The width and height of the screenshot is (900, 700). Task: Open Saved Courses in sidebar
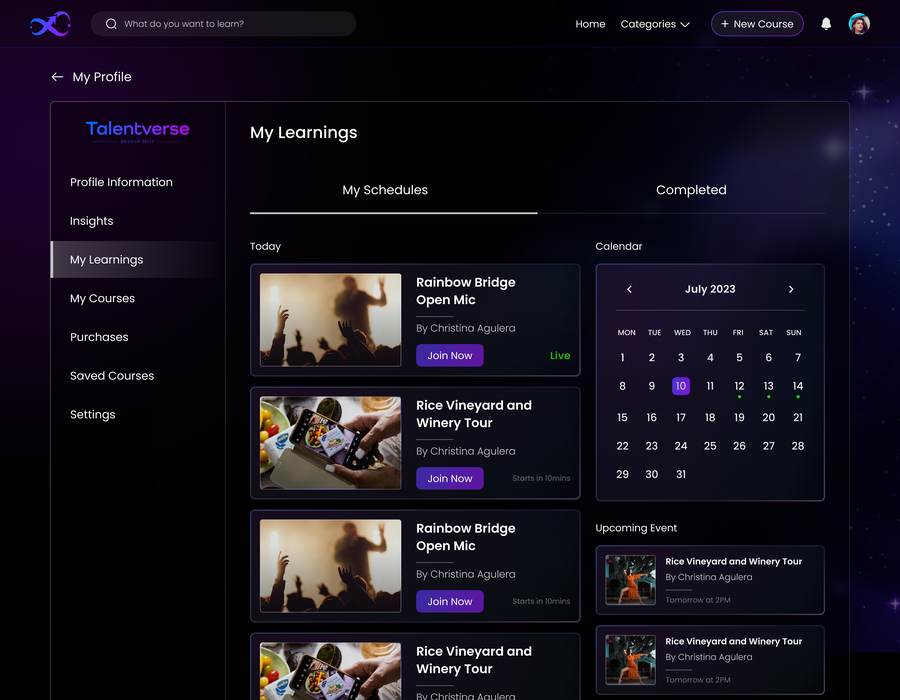click(x=112, y=376)
